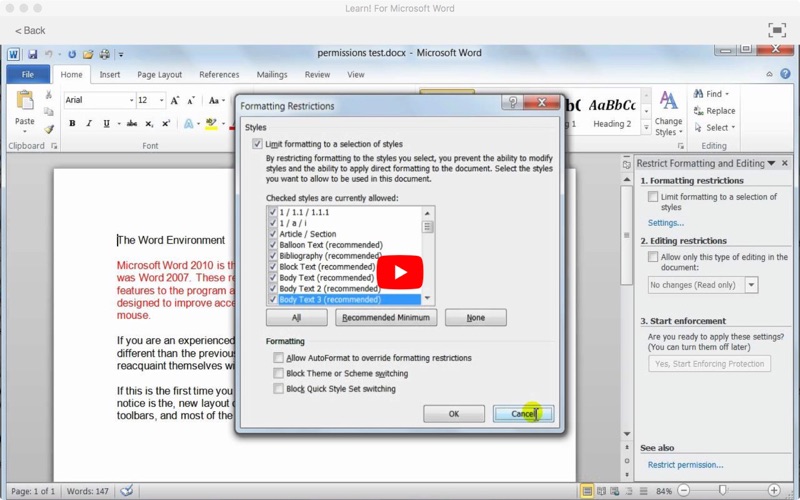Check Allow only this type of editing
Screen dimensions: 800x500
tap(653, 257)
